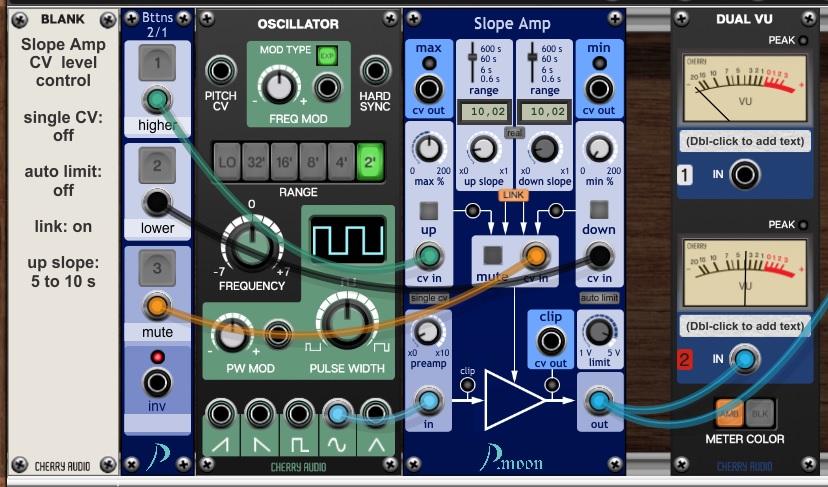Click the inv jack on Bttns module
The height and width of the screenshot is (487, 828).
(x=156, y=383)
